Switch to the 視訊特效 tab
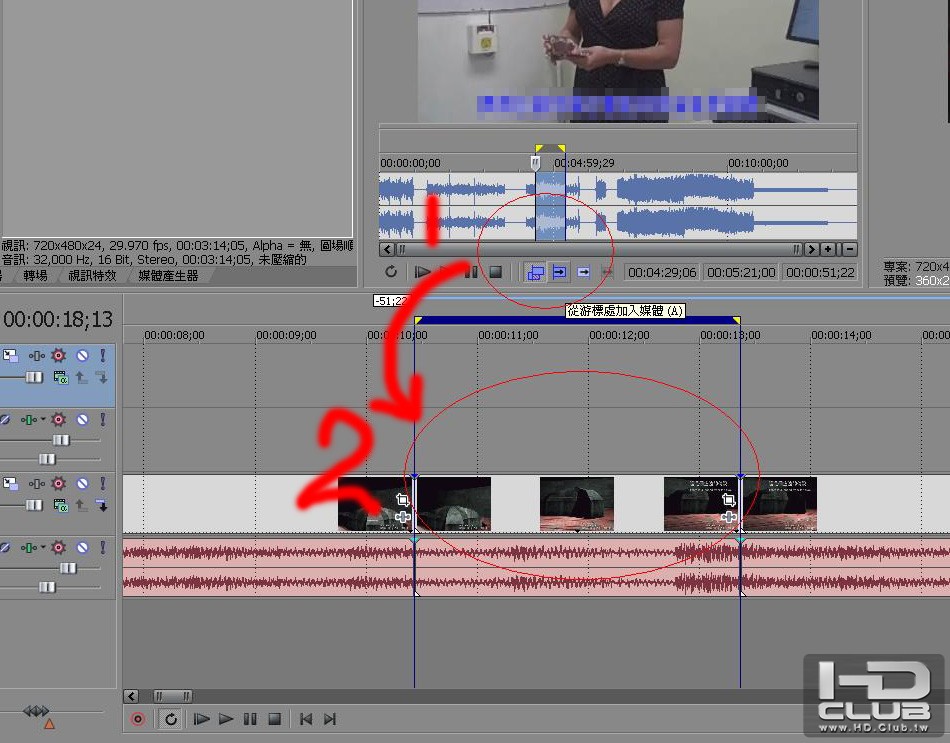Viewport: 950px width, 743px height. 92,276
